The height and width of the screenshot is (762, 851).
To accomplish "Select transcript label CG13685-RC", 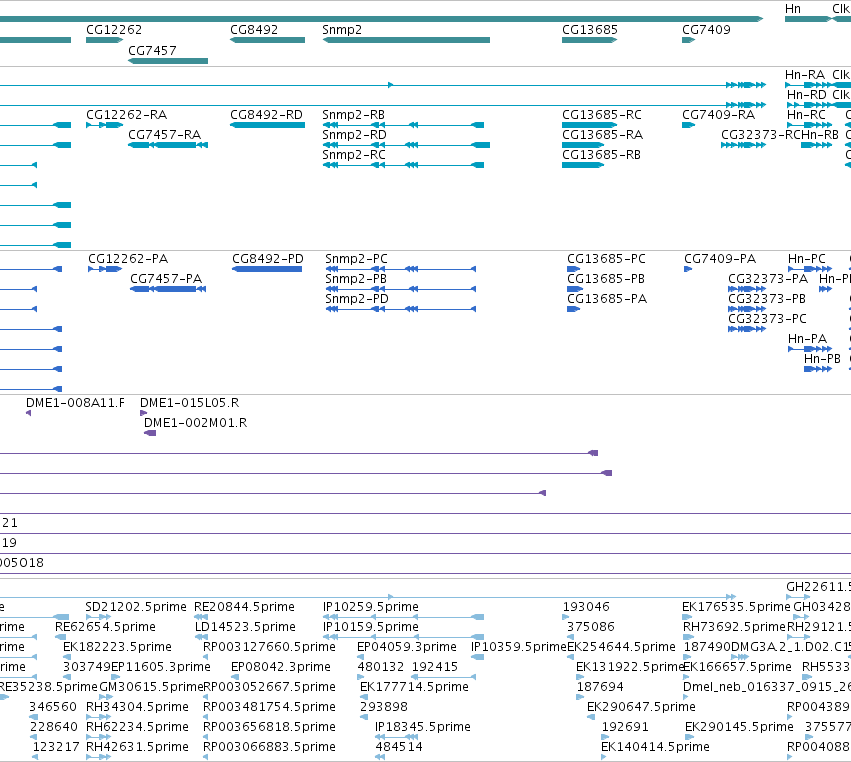I will click(x=602, y=115).
